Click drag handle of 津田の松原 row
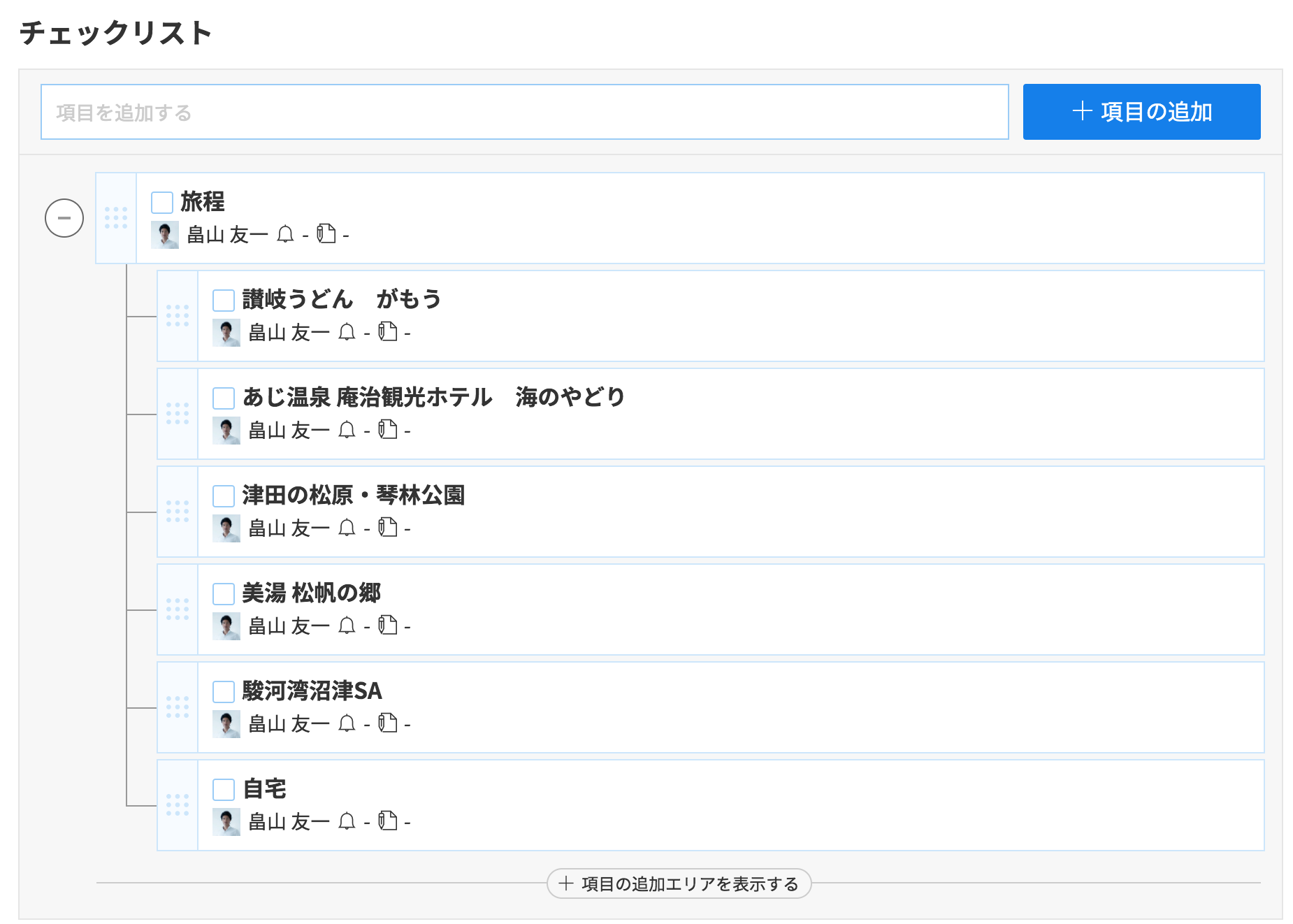The height and width of the screenshot is (924, 1293). (178, 512)
